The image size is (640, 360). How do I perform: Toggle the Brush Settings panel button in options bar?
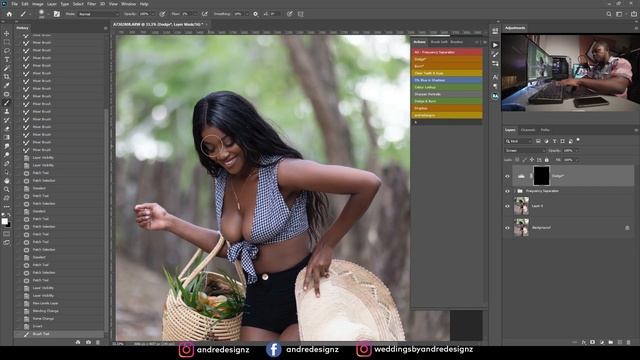(x=57, y=14)
